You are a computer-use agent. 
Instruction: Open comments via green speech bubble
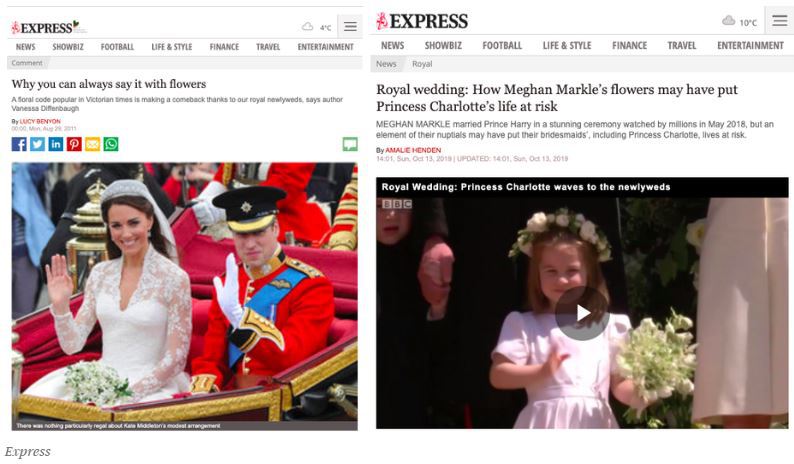[350, 144]
